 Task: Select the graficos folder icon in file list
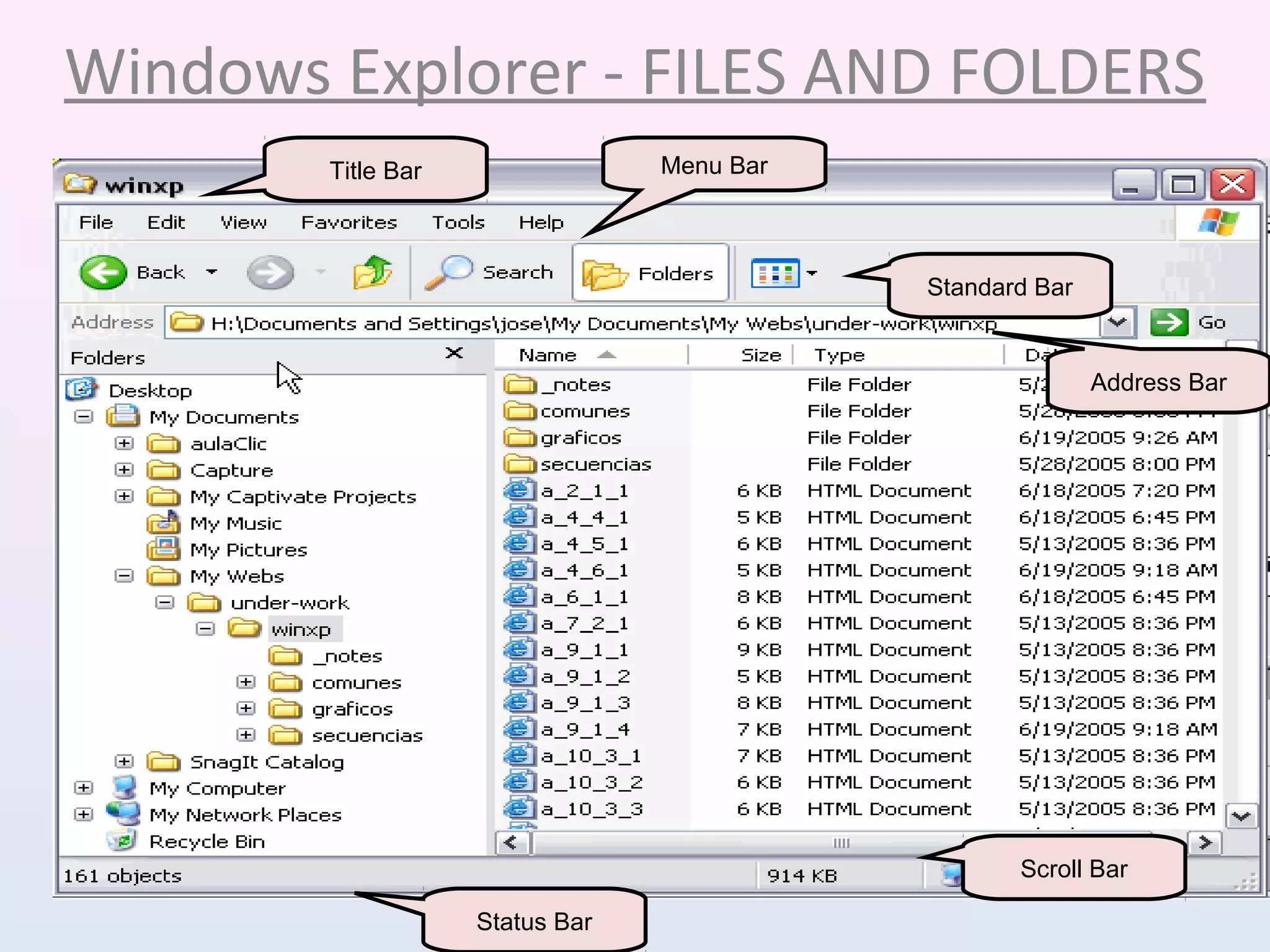point(519,438)
